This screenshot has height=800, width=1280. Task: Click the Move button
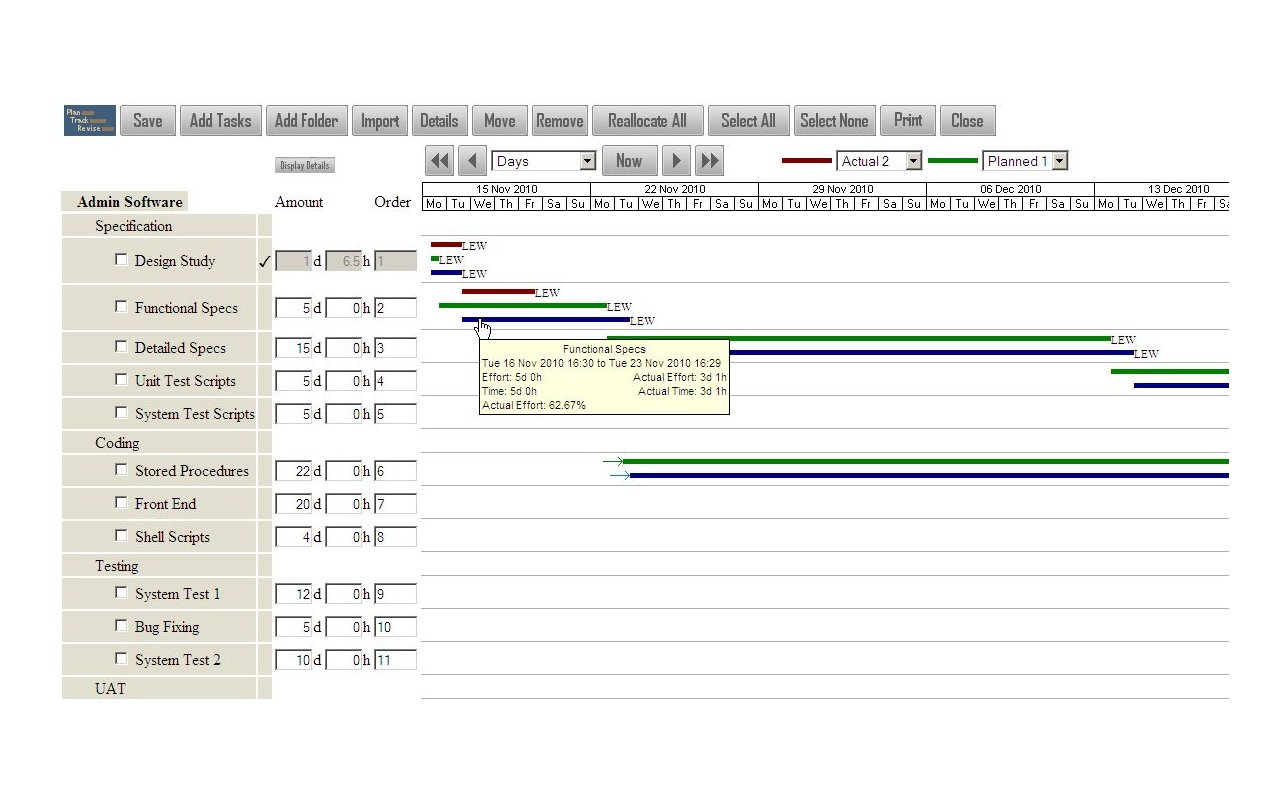point(499,121)
